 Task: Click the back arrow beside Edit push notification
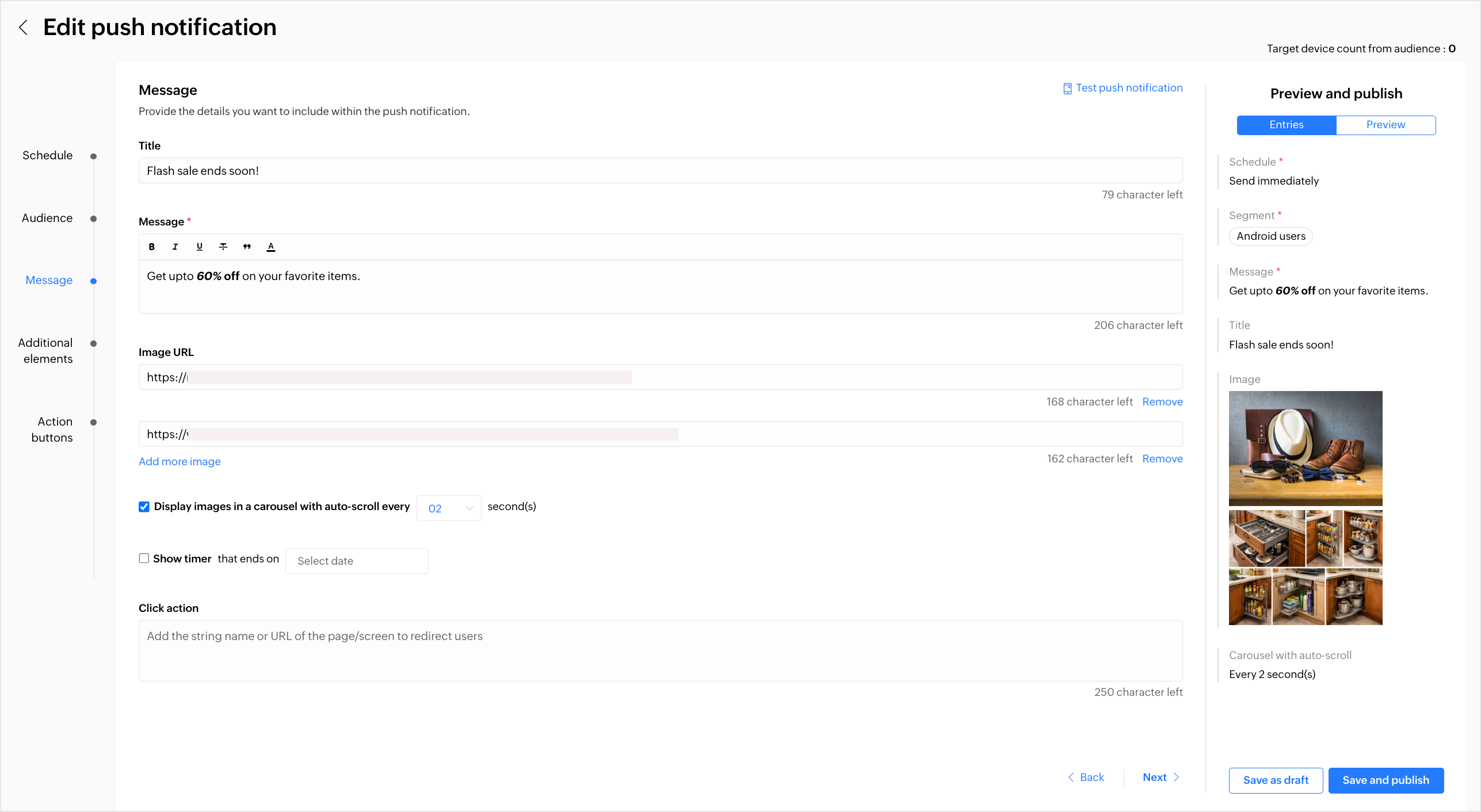[x=23, y=27]
